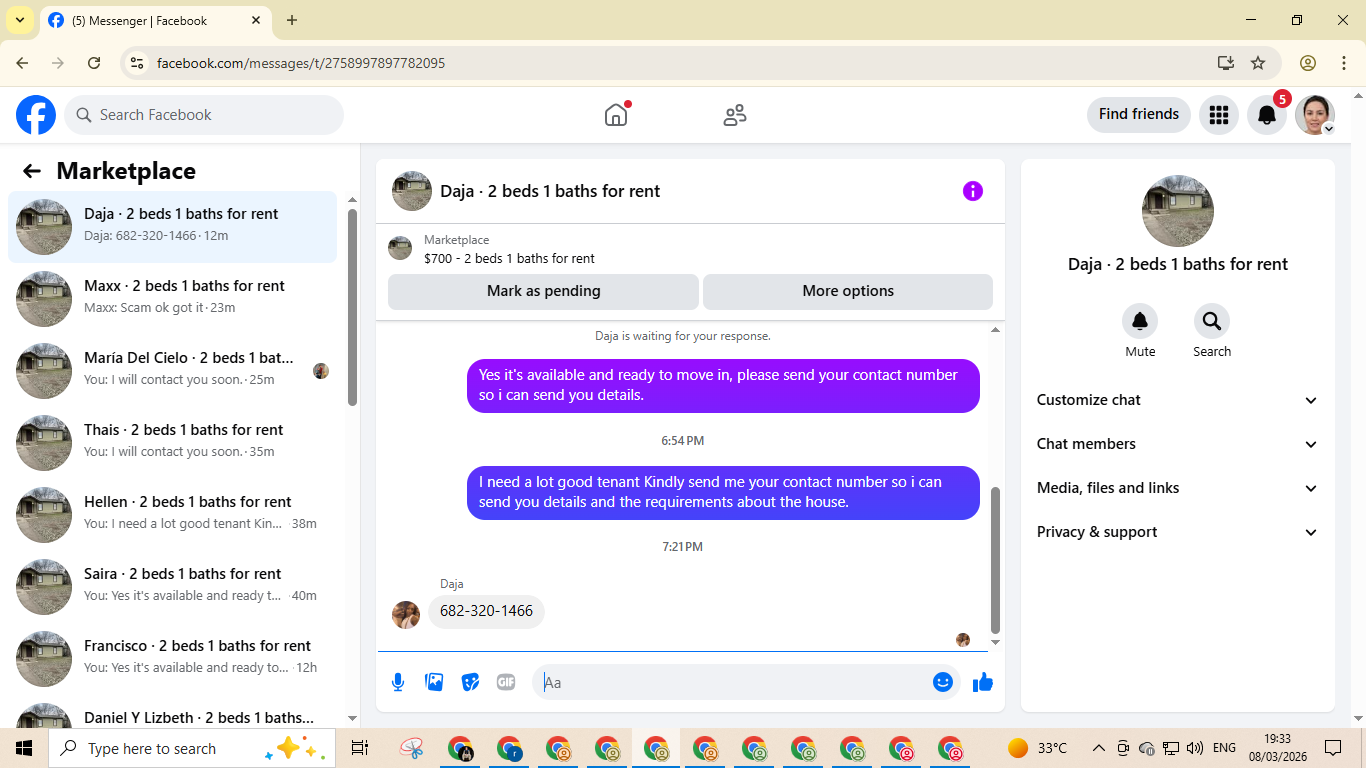
Task: Open the account profile picture menu
Action: pos(1315,115)
